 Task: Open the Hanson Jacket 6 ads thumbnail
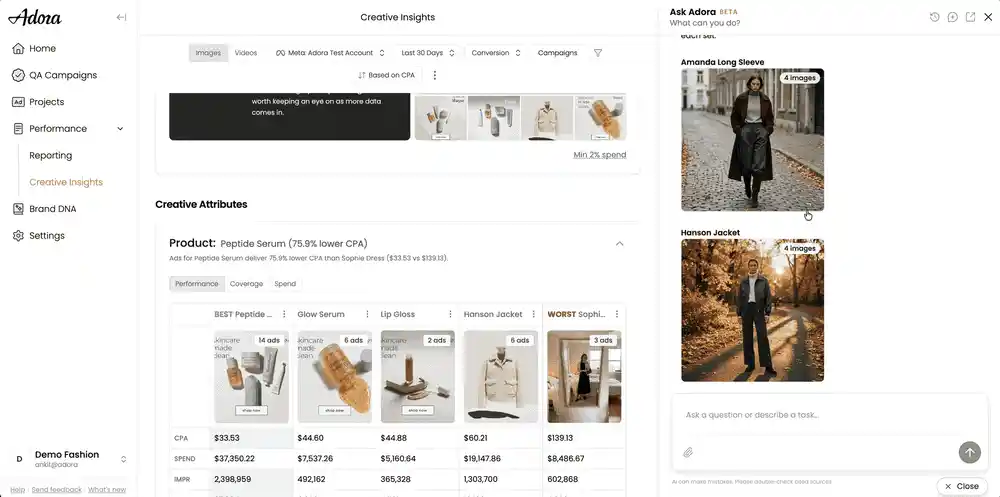pos(501,376)
